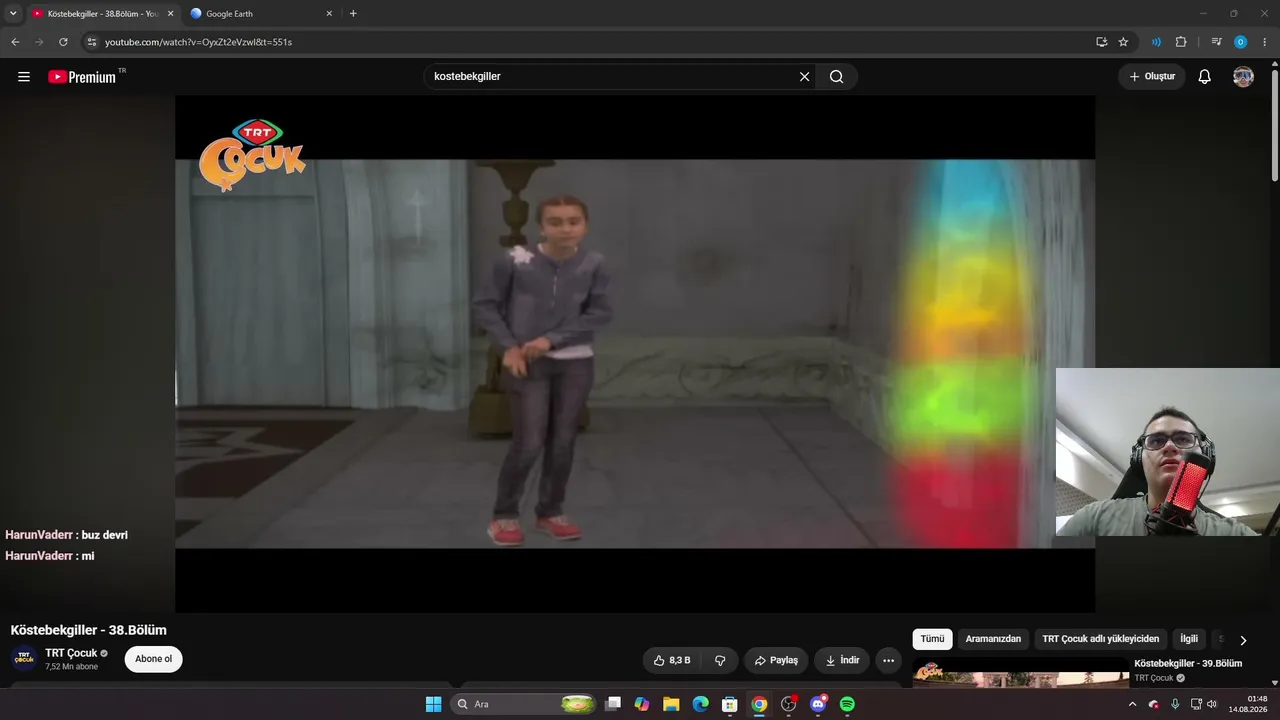Viewport: 1280px width, 720px height.
Task: Open the blue sound-wave extension icon
Action: [1156, 42]
